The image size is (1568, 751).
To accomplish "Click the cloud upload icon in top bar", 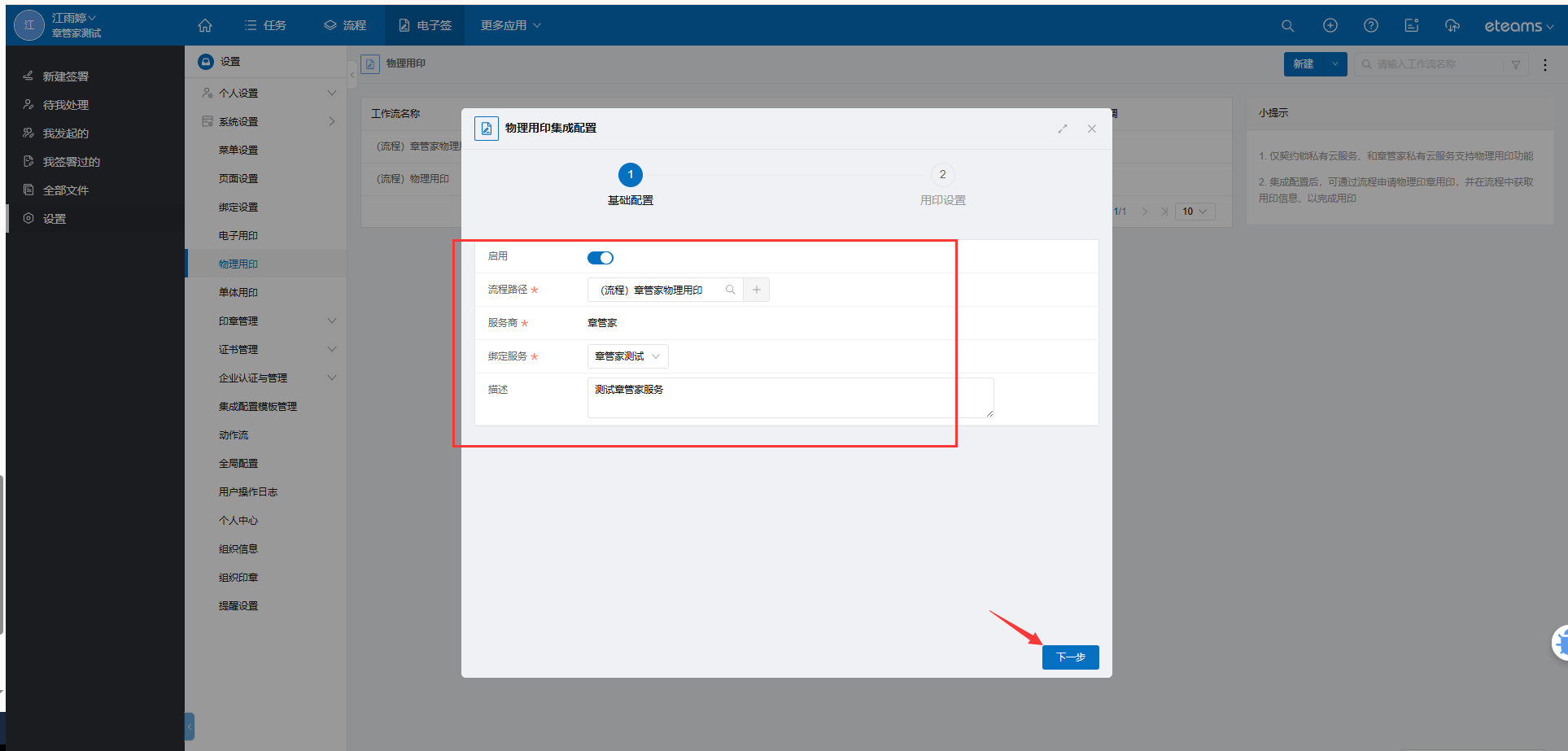I will (1452, 25).
